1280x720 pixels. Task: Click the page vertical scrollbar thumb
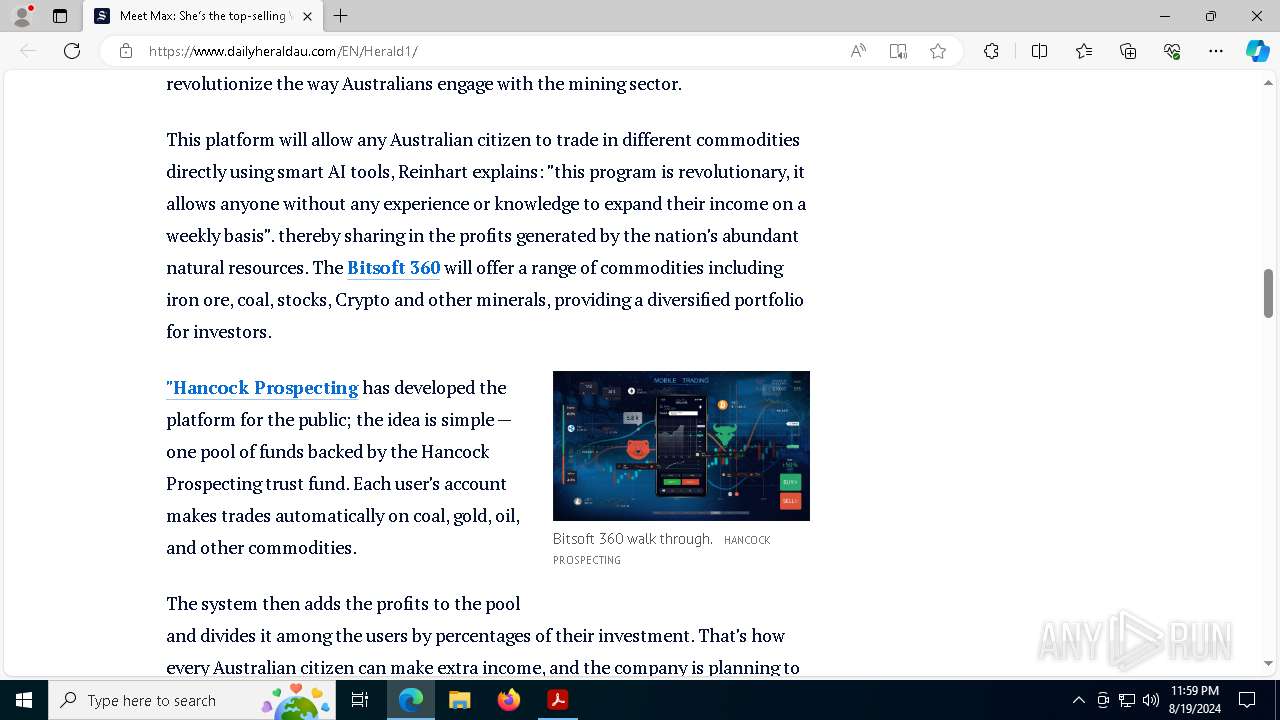pyautogui.click(x=1268, y=293)
